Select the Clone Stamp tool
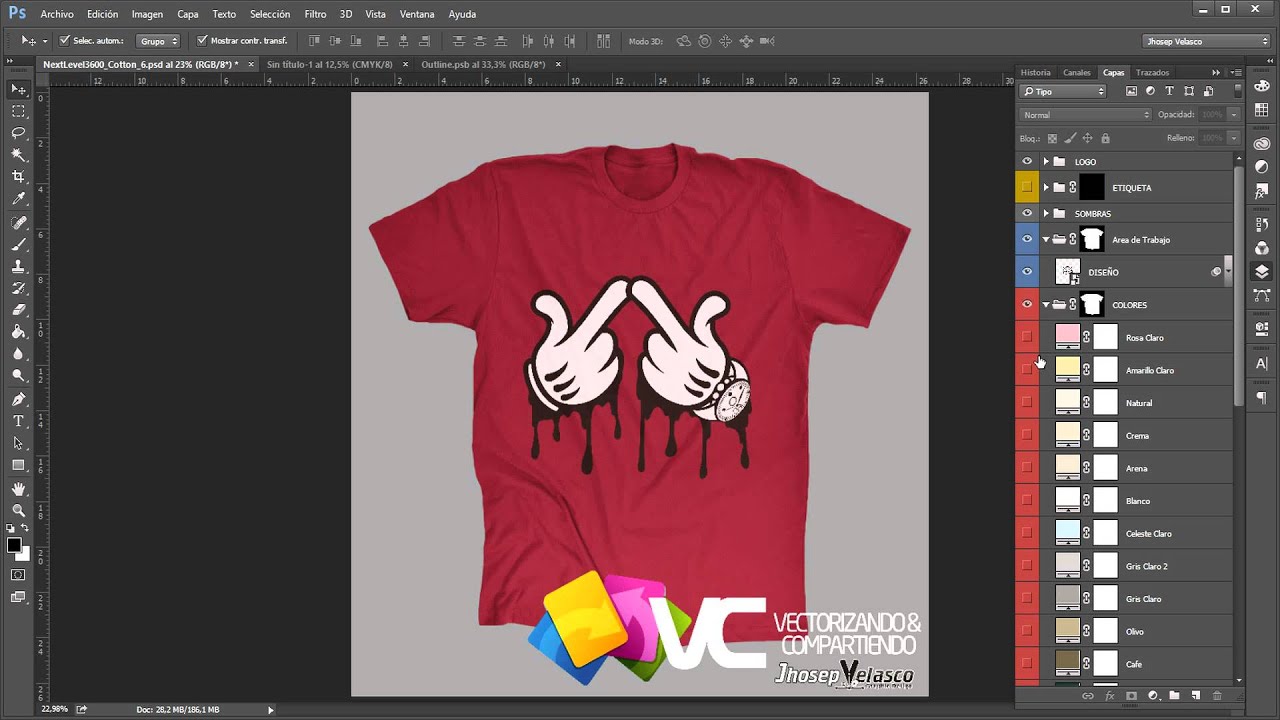 tap(18, 266)
